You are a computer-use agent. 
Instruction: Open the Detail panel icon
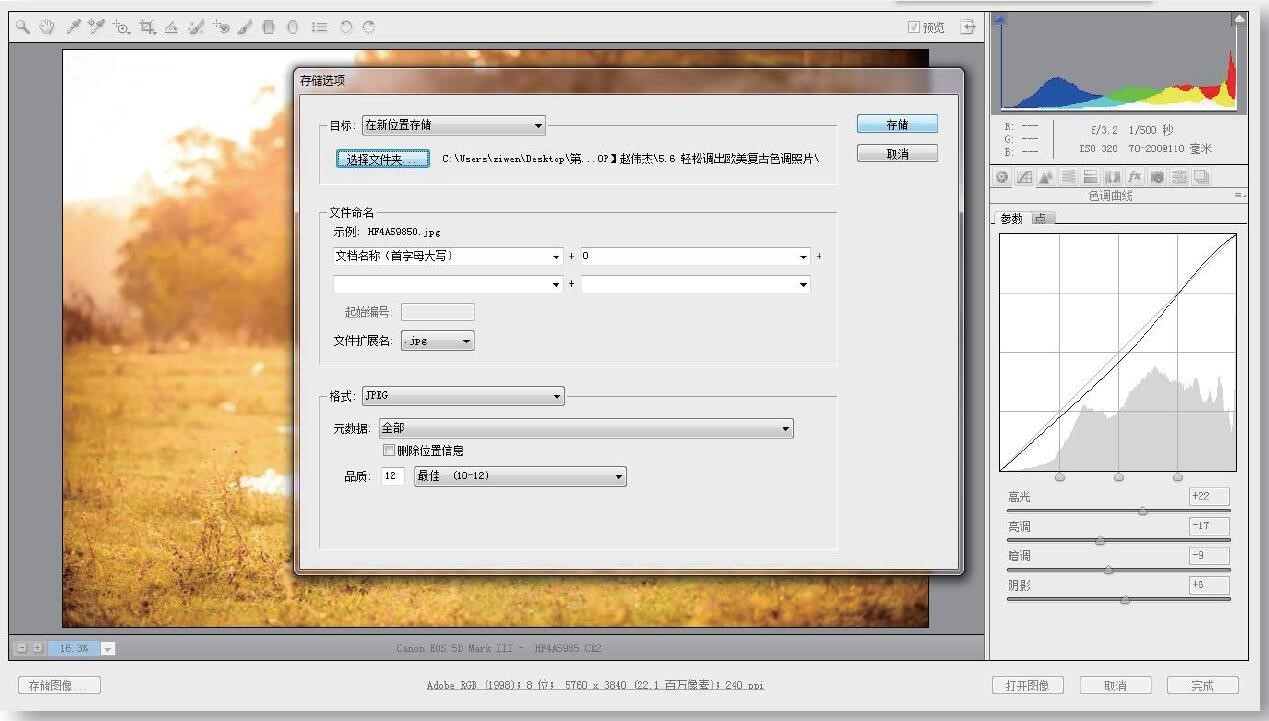pos(1046,177)
